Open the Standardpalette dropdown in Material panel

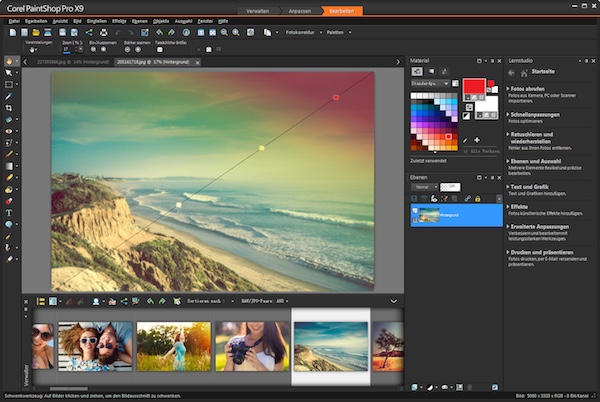(431, 84)
